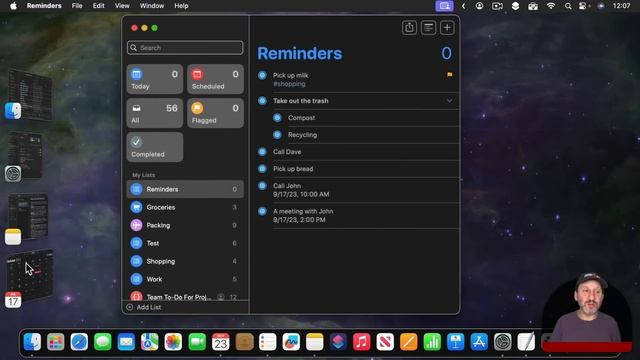Select the Shopping list
Viewport: 640px width, 360px height.
point(185,261)
